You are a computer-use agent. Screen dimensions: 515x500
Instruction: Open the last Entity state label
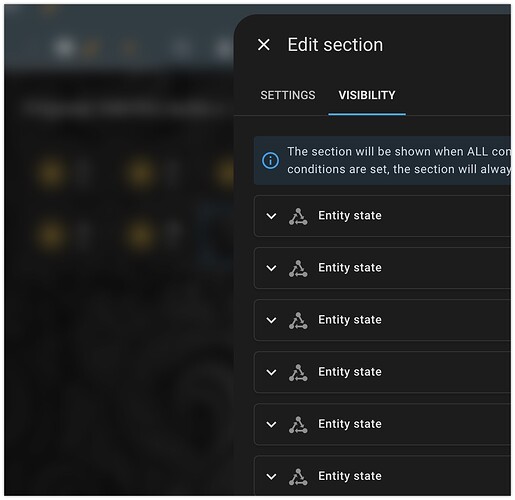point(350,476)
